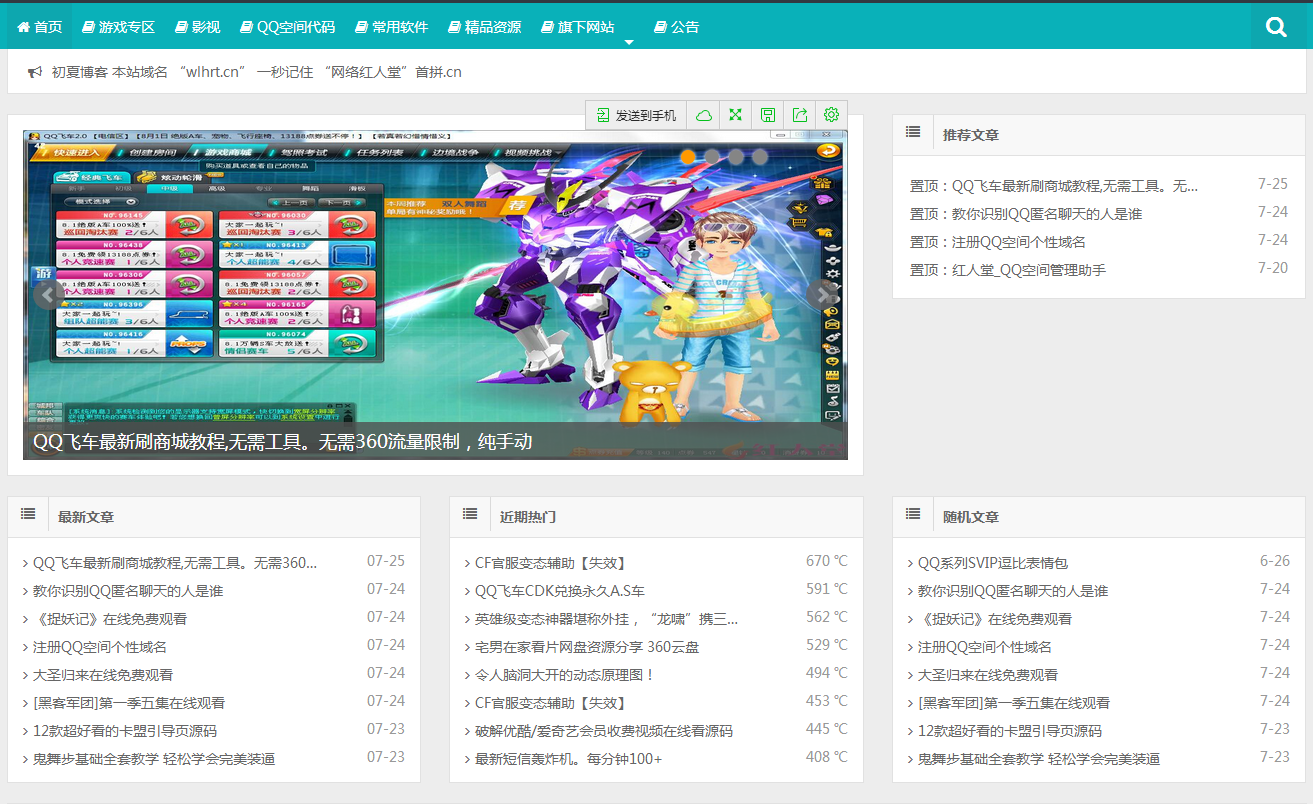The width and height of the screenshot is (1313, 804).
Task: Click the 591 ℃ heat value
Action: pos(826,589)
